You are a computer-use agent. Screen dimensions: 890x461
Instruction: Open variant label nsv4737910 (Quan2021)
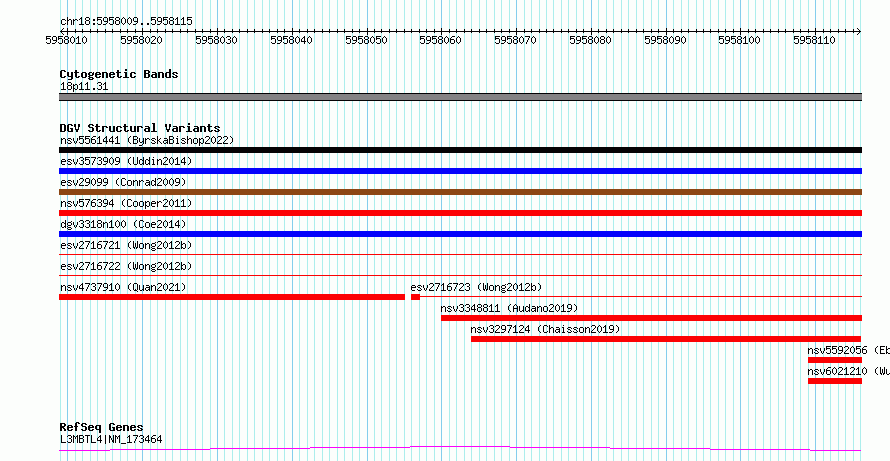[x=123, y=287]
